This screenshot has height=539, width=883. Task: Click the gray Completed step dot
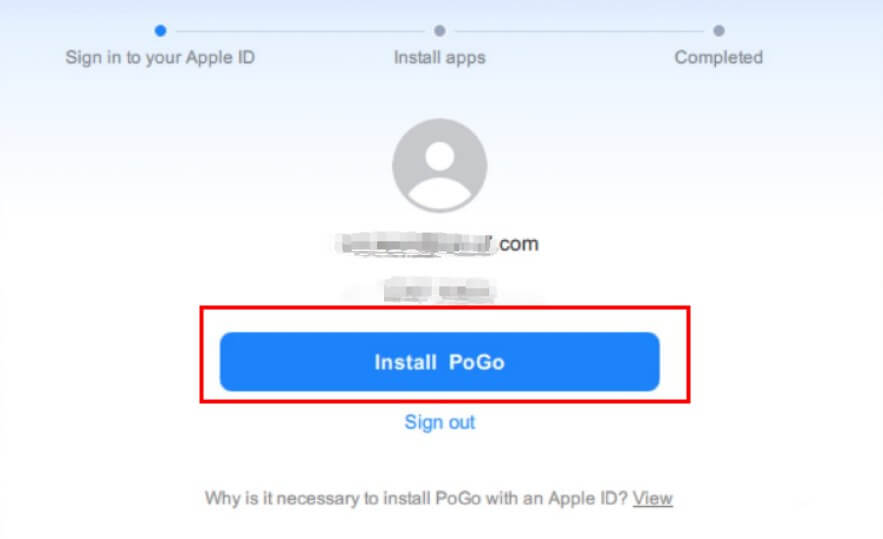[x=719, y=30]
